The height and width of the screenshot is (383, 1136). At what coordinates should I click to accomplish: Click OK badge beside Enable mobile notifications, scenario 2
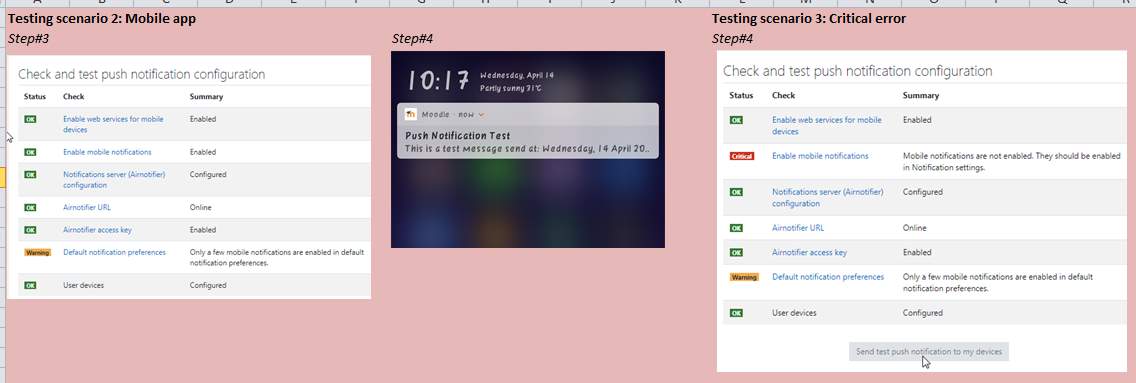coord(30,152)
